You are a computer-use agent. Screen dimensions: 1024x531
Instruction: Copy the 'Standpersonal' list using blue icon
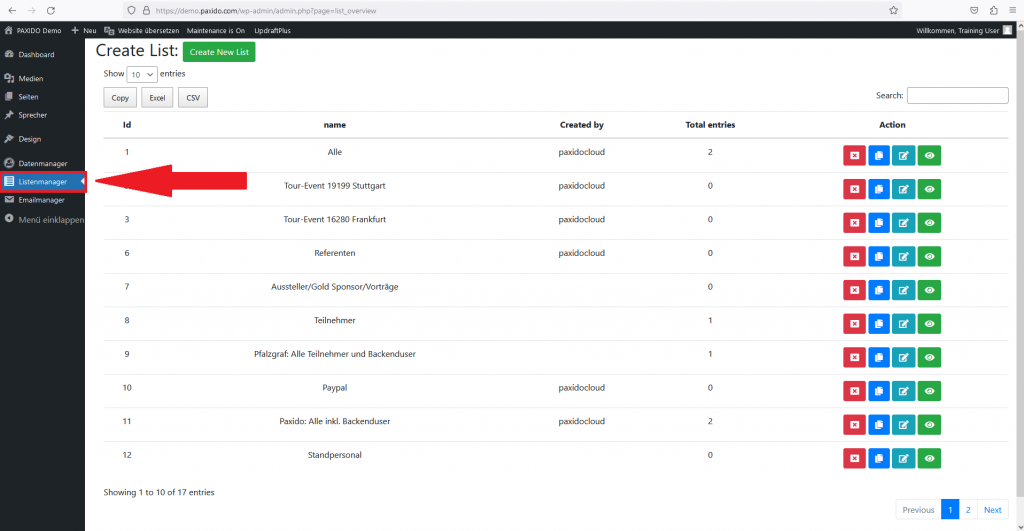click(x=879, y=458)
